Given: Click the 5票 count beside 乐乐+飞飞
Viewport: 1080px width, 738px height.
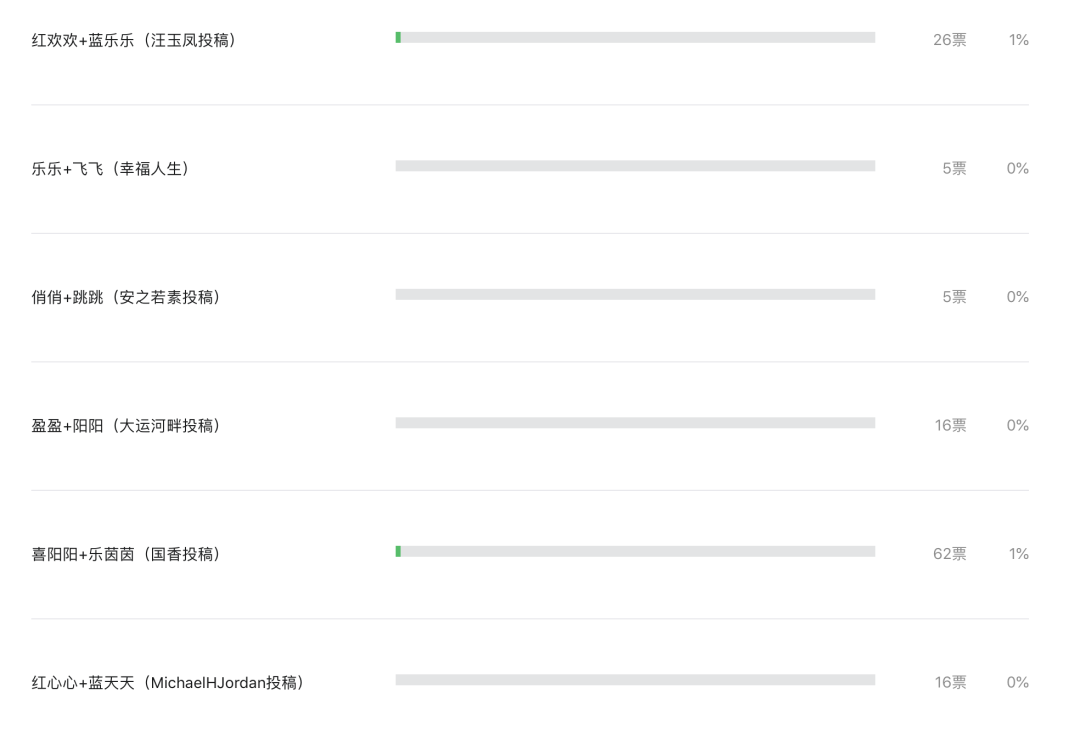Looking at the screenshot, I should (954, 168).
